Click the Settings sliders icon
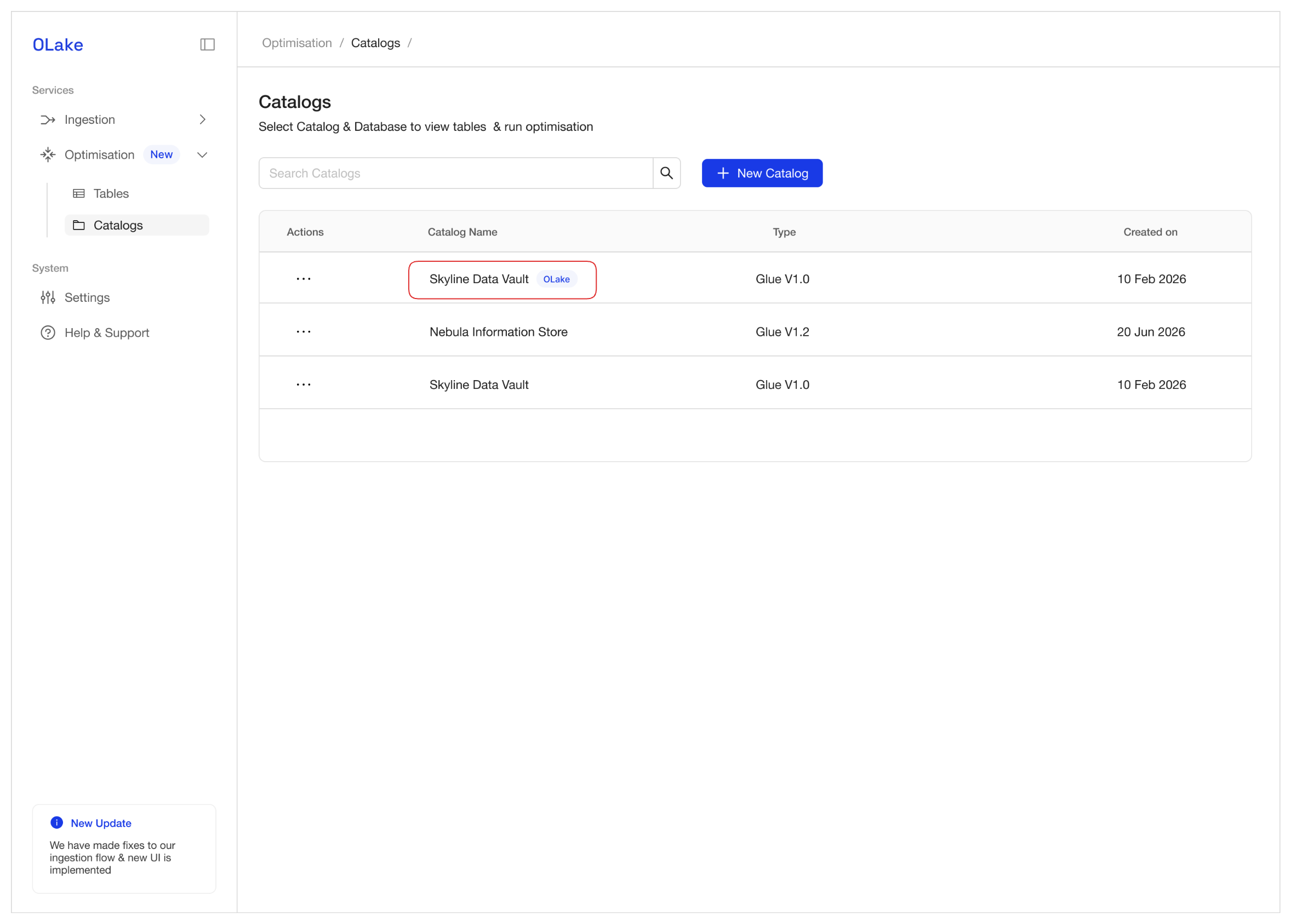This screenshot has width=1291, height=924. pyautogui.click(x=48, y=297)
